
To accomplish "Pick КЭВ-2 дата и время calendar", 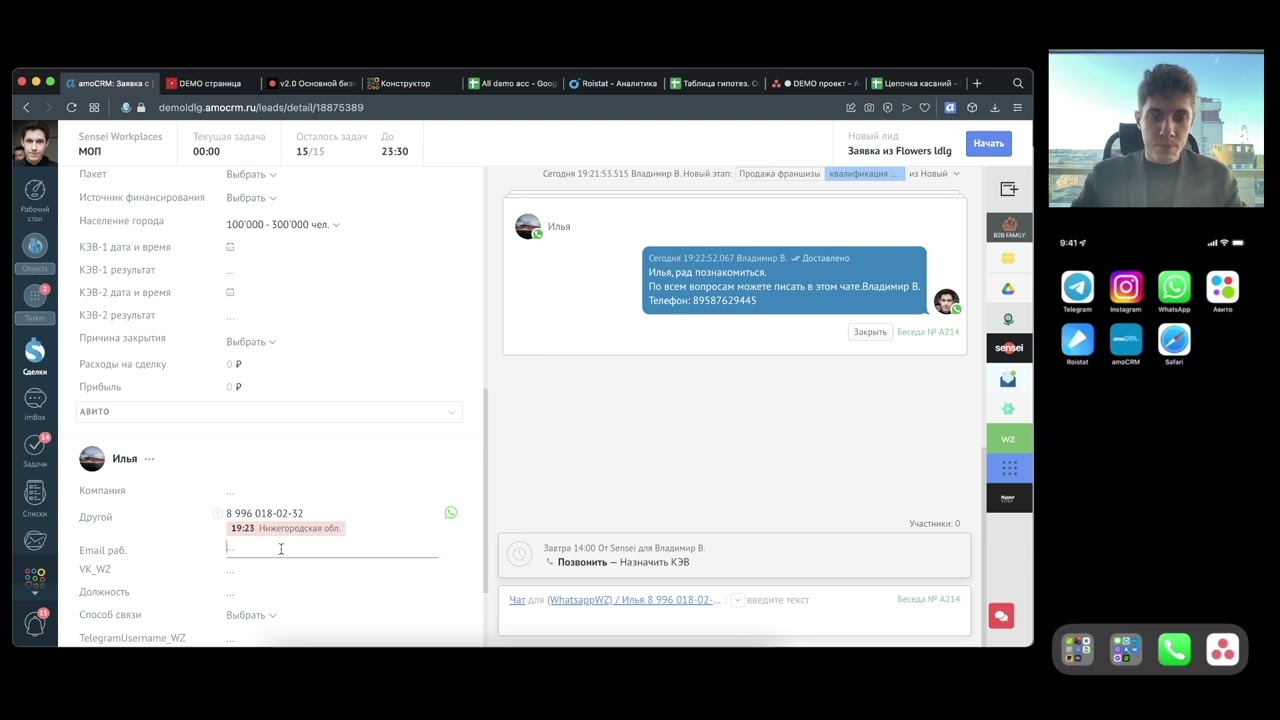I will coord(230,292).
